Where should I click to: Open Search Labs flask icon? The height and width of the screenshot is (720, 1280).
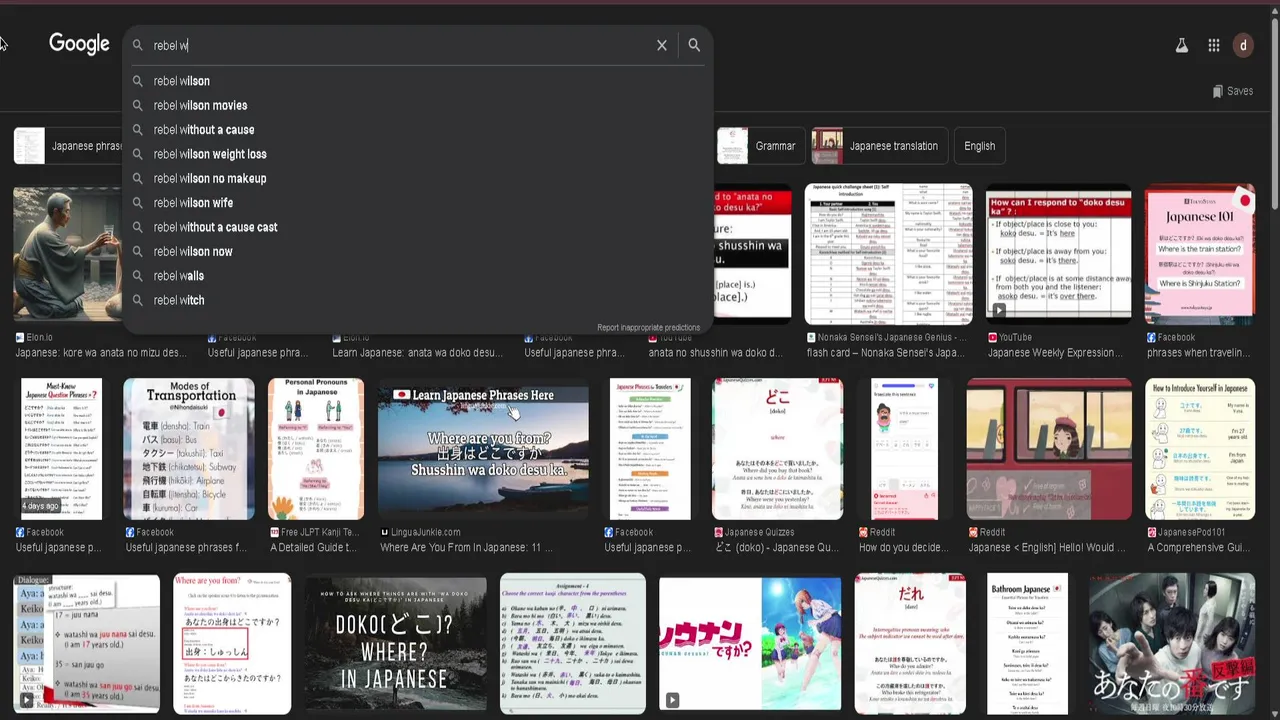(1182, 45)
